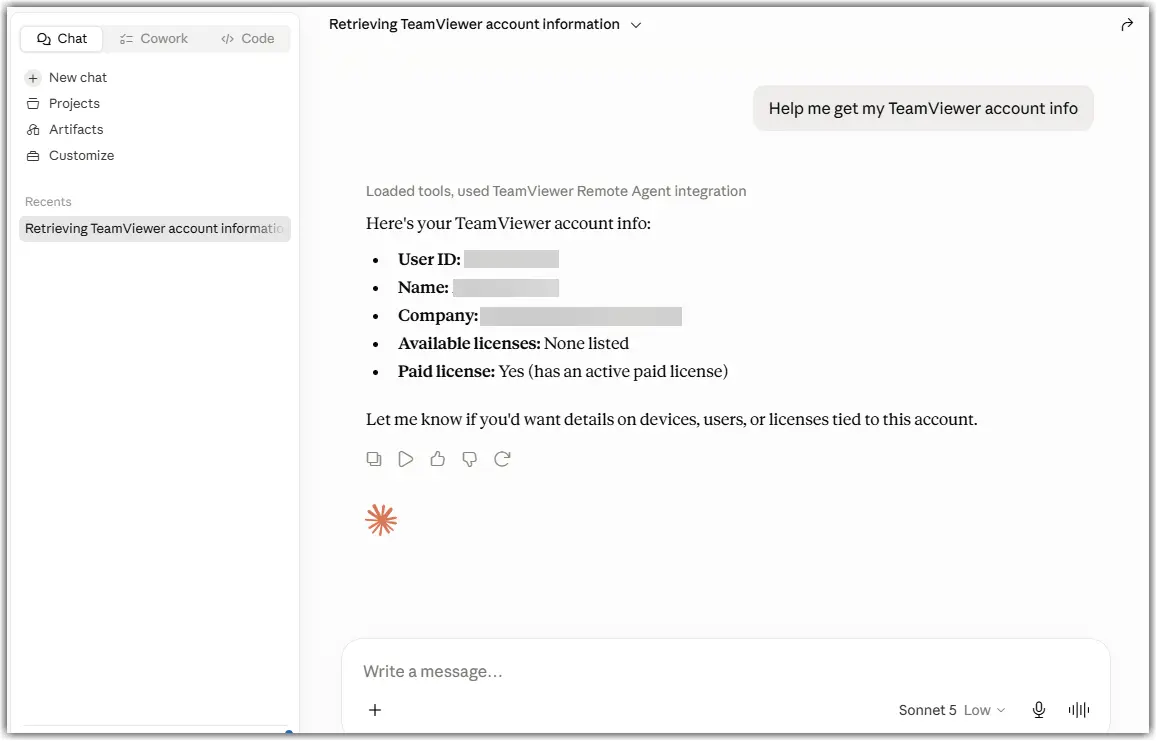Click the Recents section label
Image resolution: width=1157 pixels, height=741 pixels.
point(48,201)
